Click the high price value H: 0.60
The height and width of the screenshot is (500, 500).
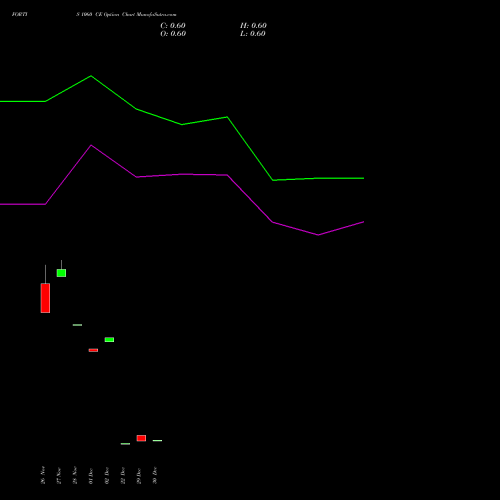pyautogui.click(x=253, y=26)
